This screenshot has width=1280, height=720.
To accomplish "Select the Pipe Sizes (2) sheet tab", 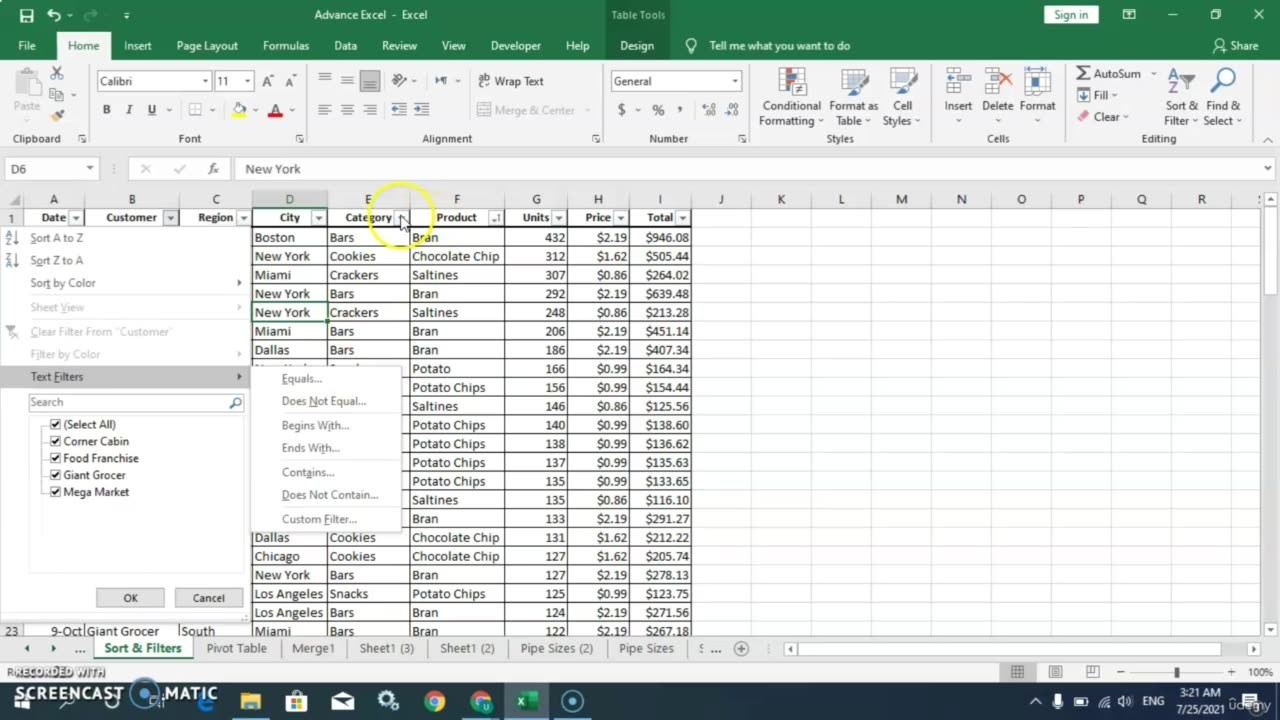I will (x=556, y=648).
